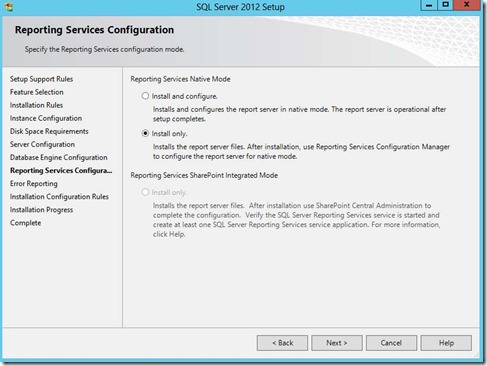This screenshot has height=366, width=487.
Task: Maximize the SQL Server 2012 Setup window
Action: pos(445,5)
